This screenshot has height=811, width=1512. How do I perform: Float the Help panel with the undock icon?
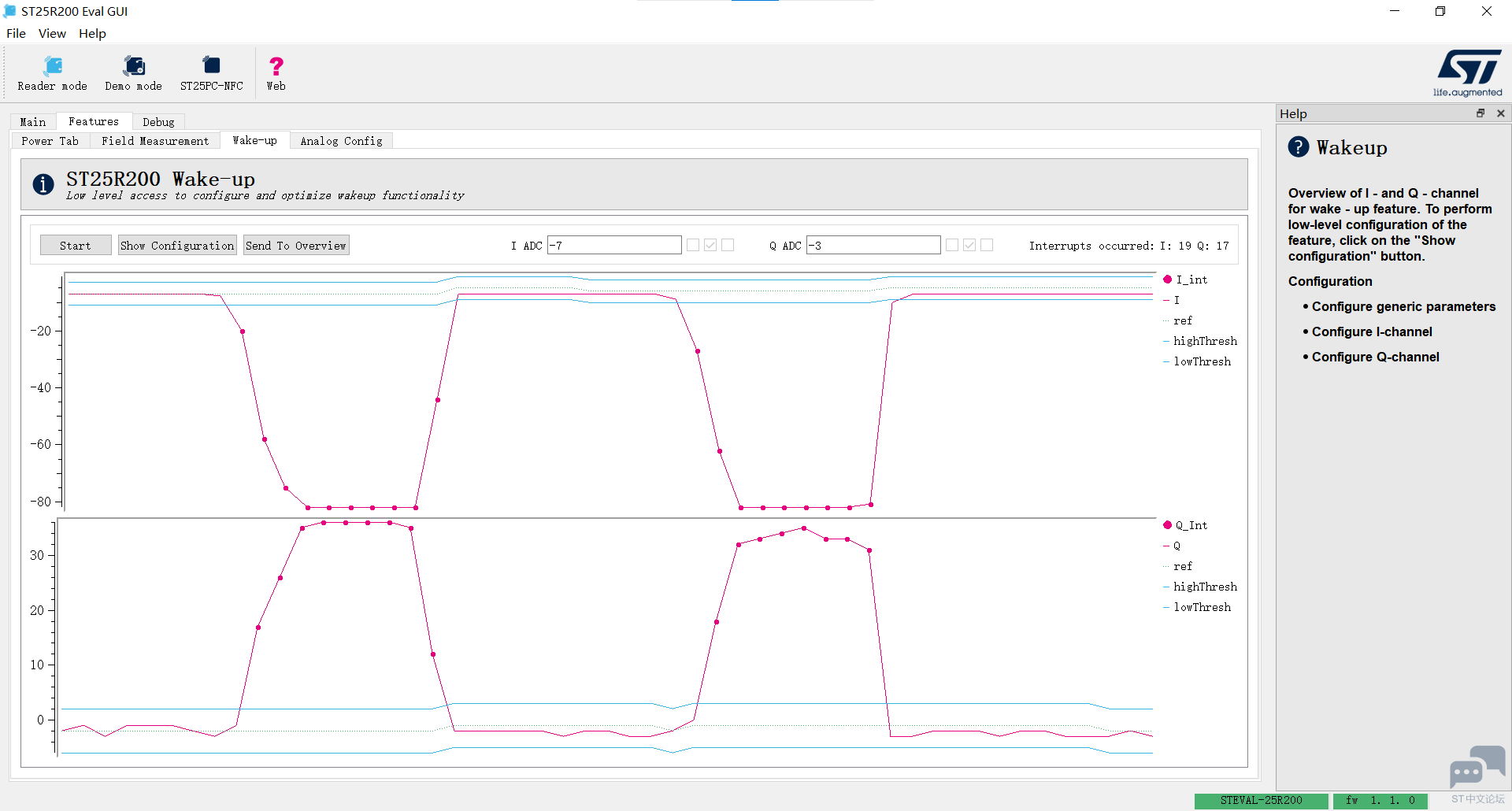pos(1480,113)
